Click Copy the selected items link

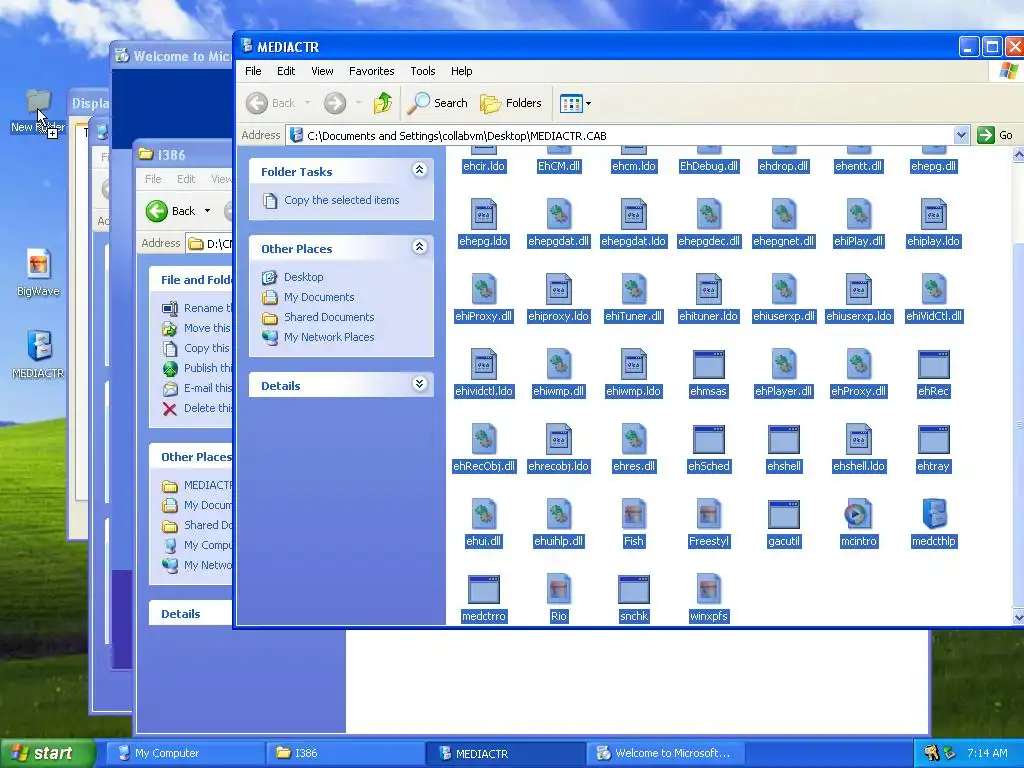click(342, 200)
